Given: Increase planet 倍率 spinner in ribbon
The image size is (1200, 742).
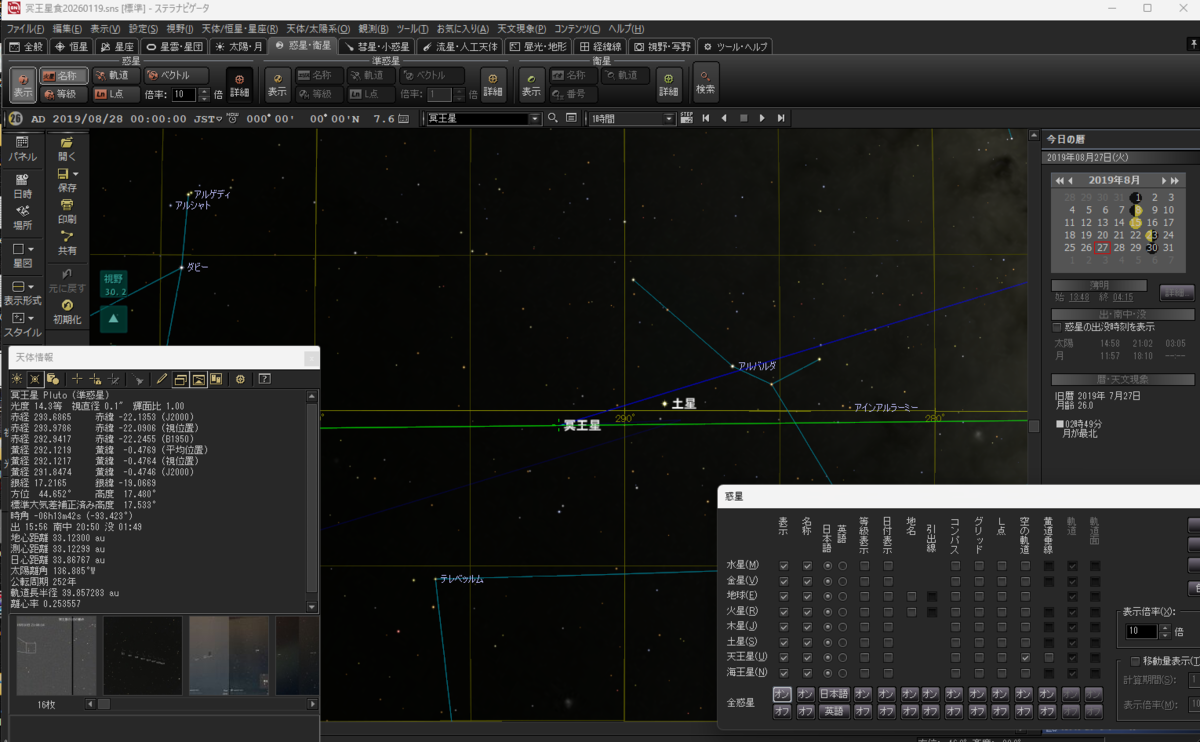Looking at the screenshot, I should [x=205, y=91].
